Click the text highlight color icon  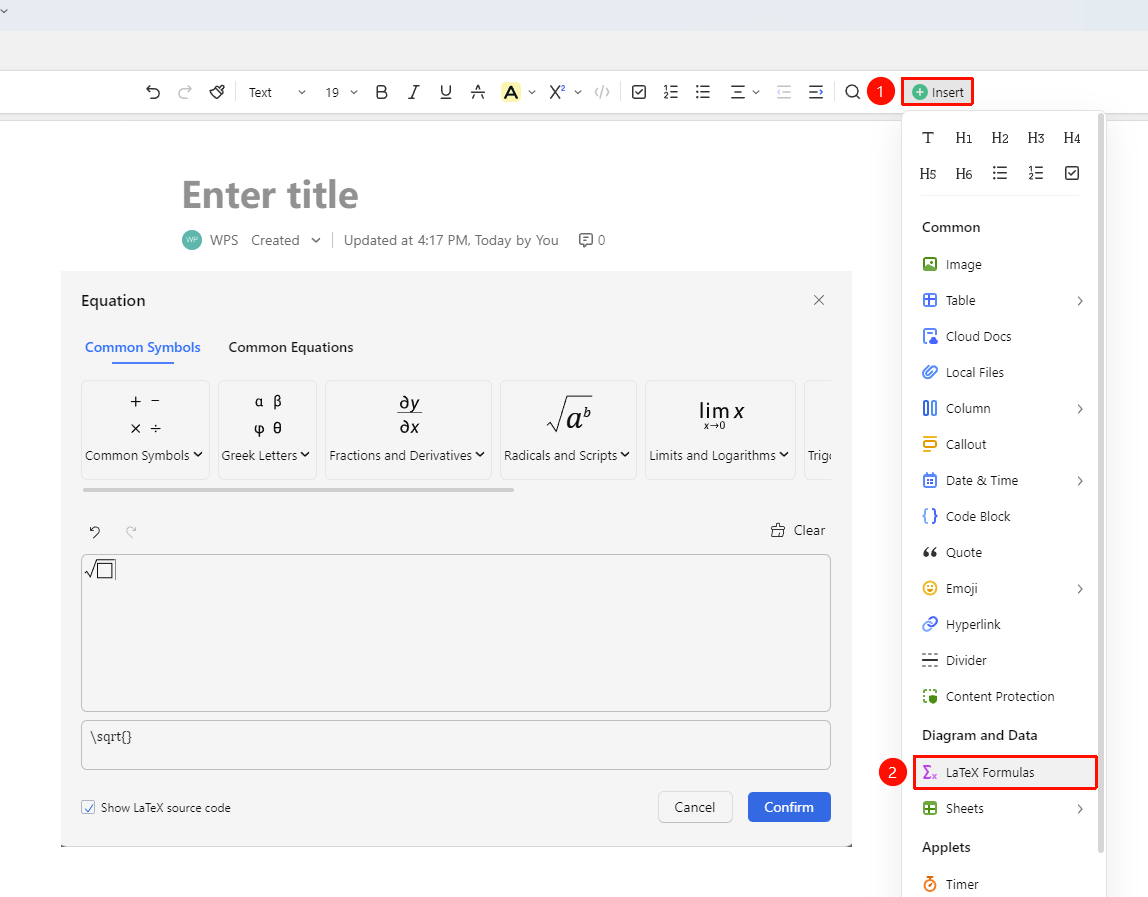[510, 92]
